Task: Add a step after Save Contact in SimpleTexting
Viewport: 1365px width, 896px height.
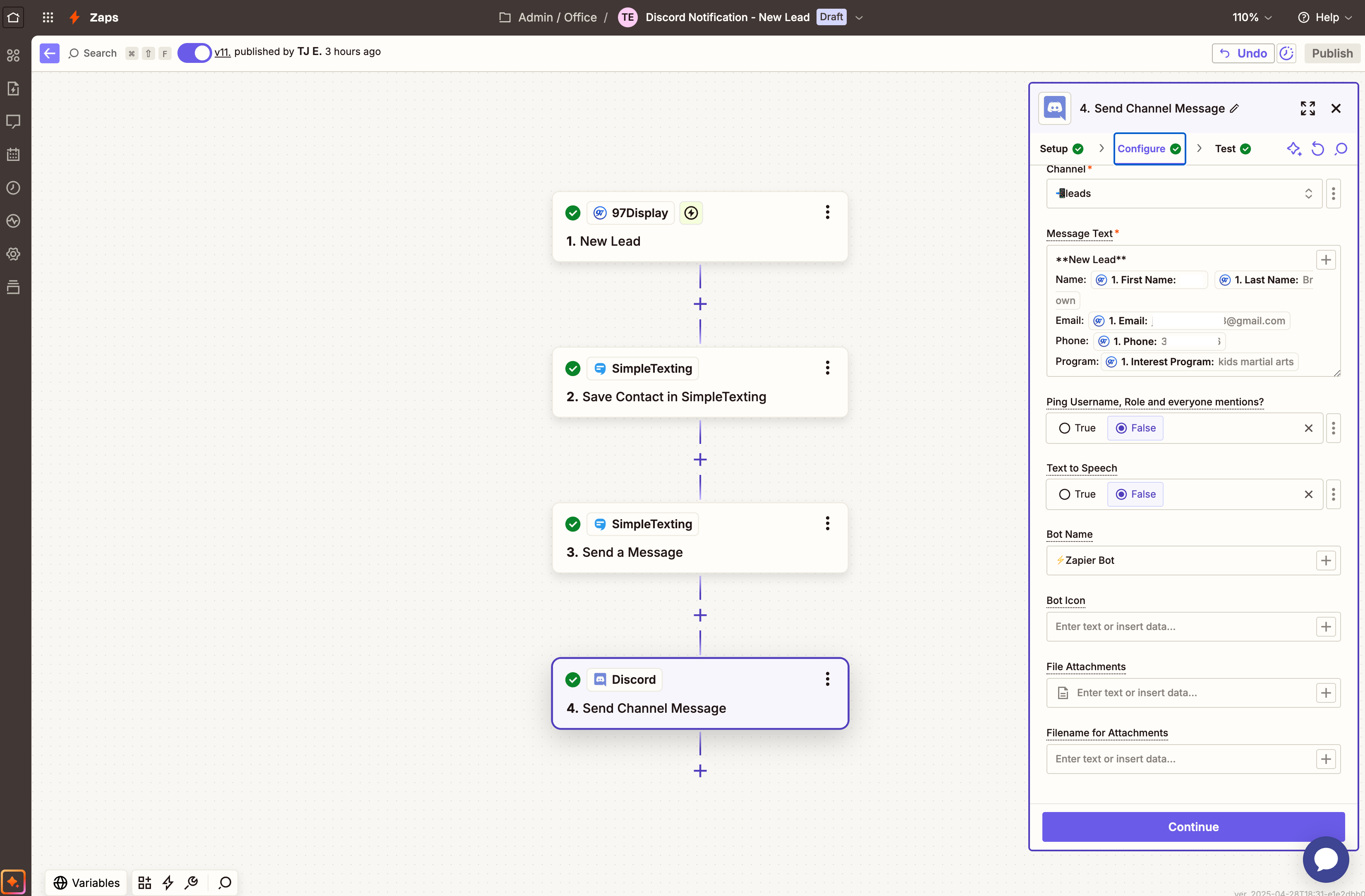Action: click(700, 460)
